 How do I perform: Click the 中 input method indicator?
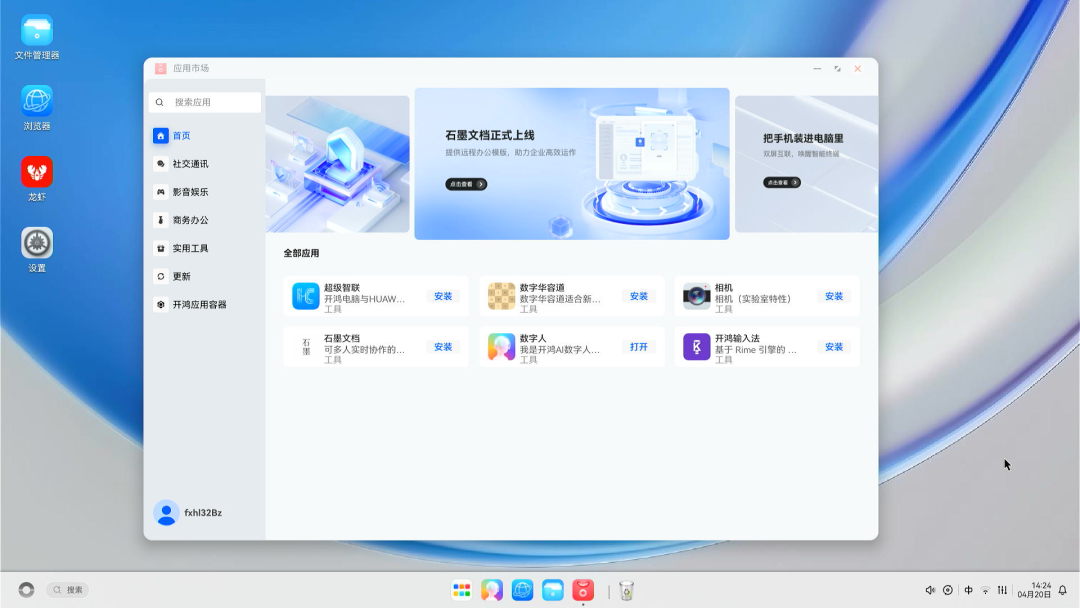pos(967,590)
